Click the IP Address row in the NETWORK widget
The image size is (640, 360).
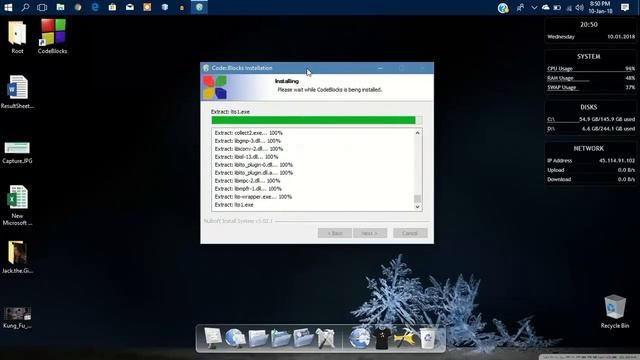click(x=591, y=160)
